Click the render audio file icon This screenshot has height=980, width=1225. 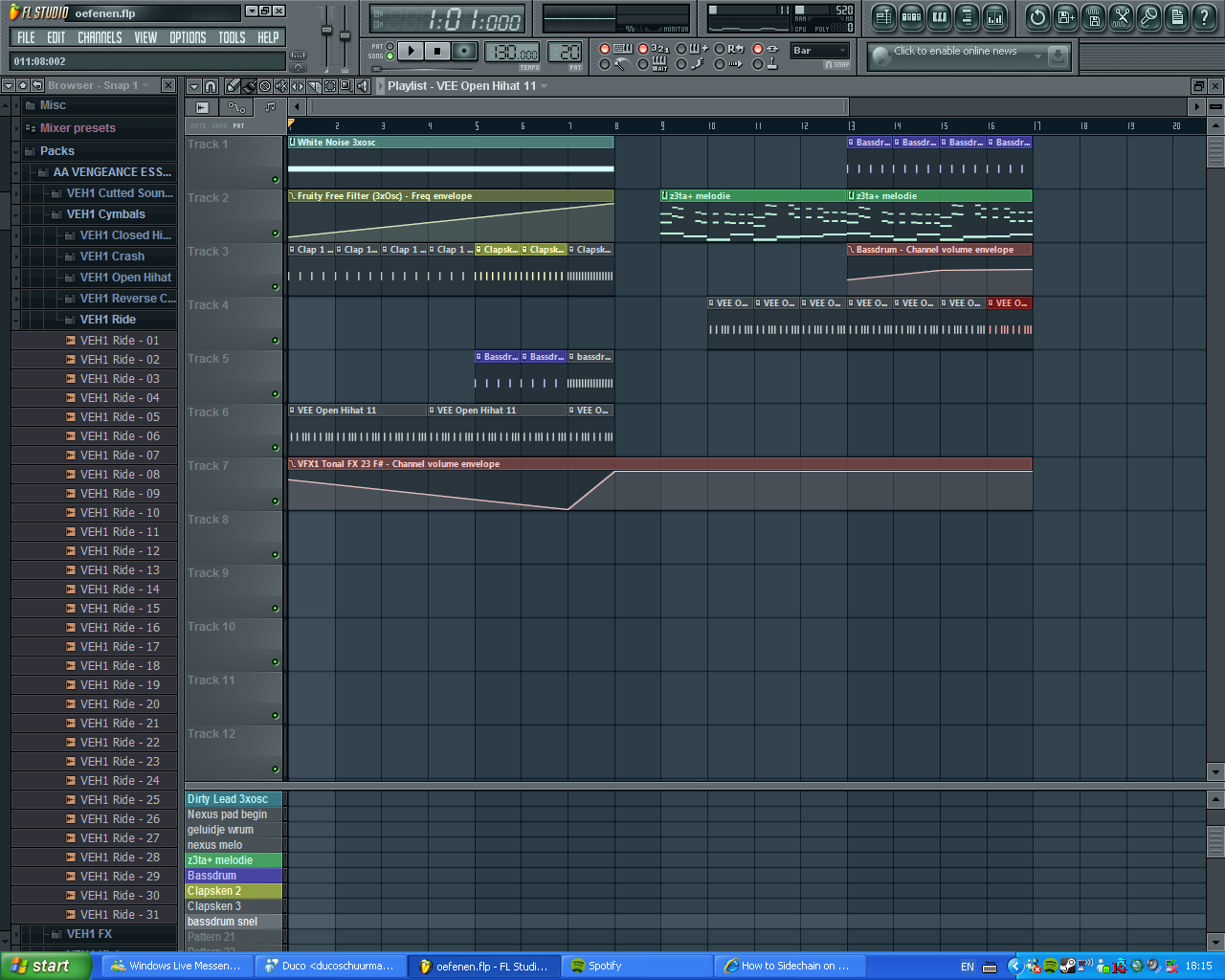click(1093, 16)
